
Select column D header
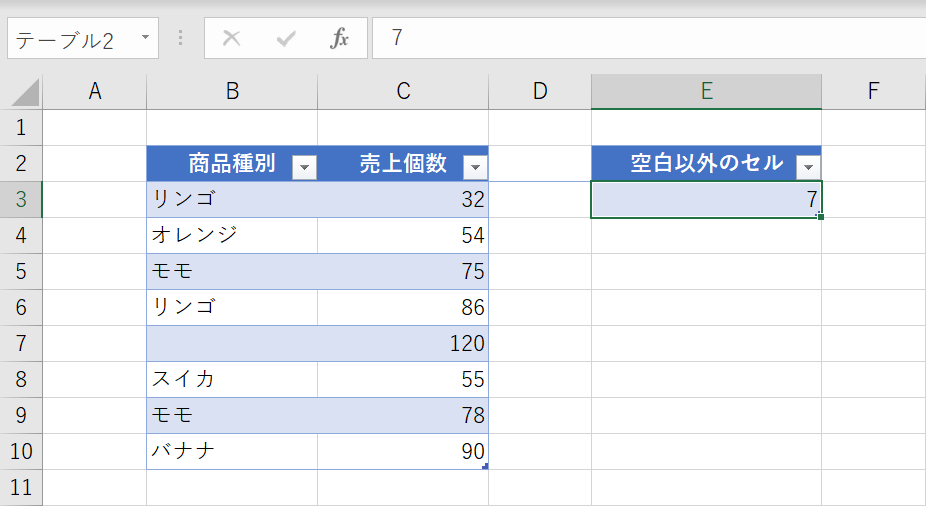point(540,92)
